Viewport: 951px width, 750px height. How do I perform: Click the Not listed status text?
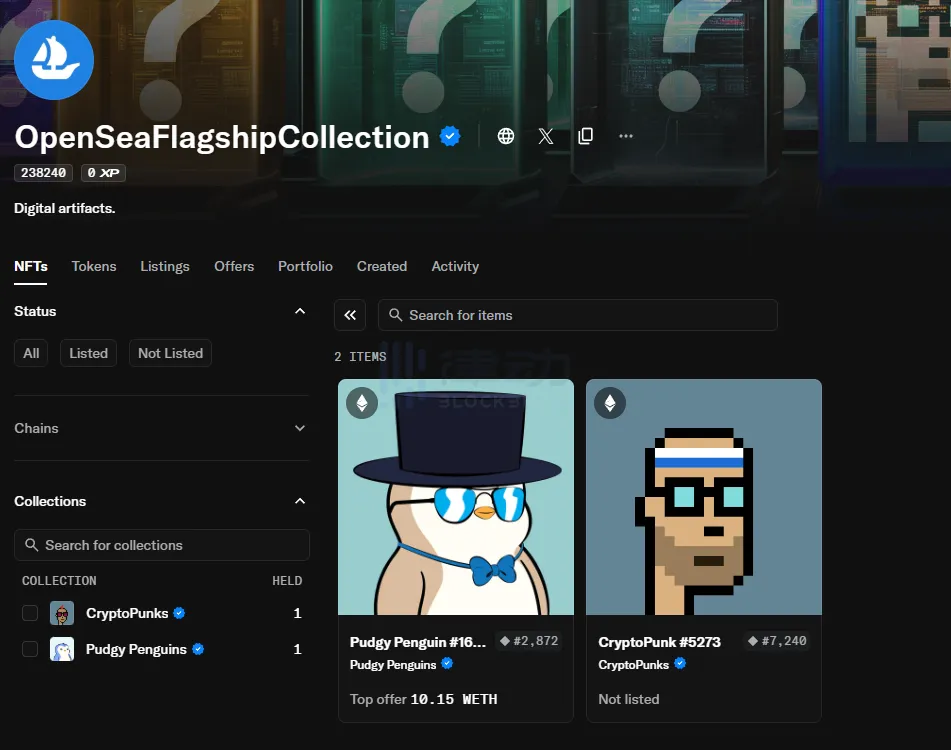pos(629,699)
